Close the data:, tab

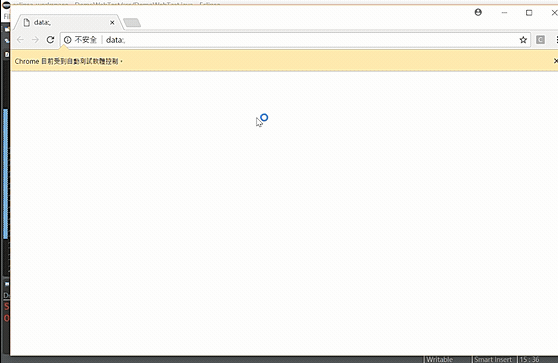112,22
